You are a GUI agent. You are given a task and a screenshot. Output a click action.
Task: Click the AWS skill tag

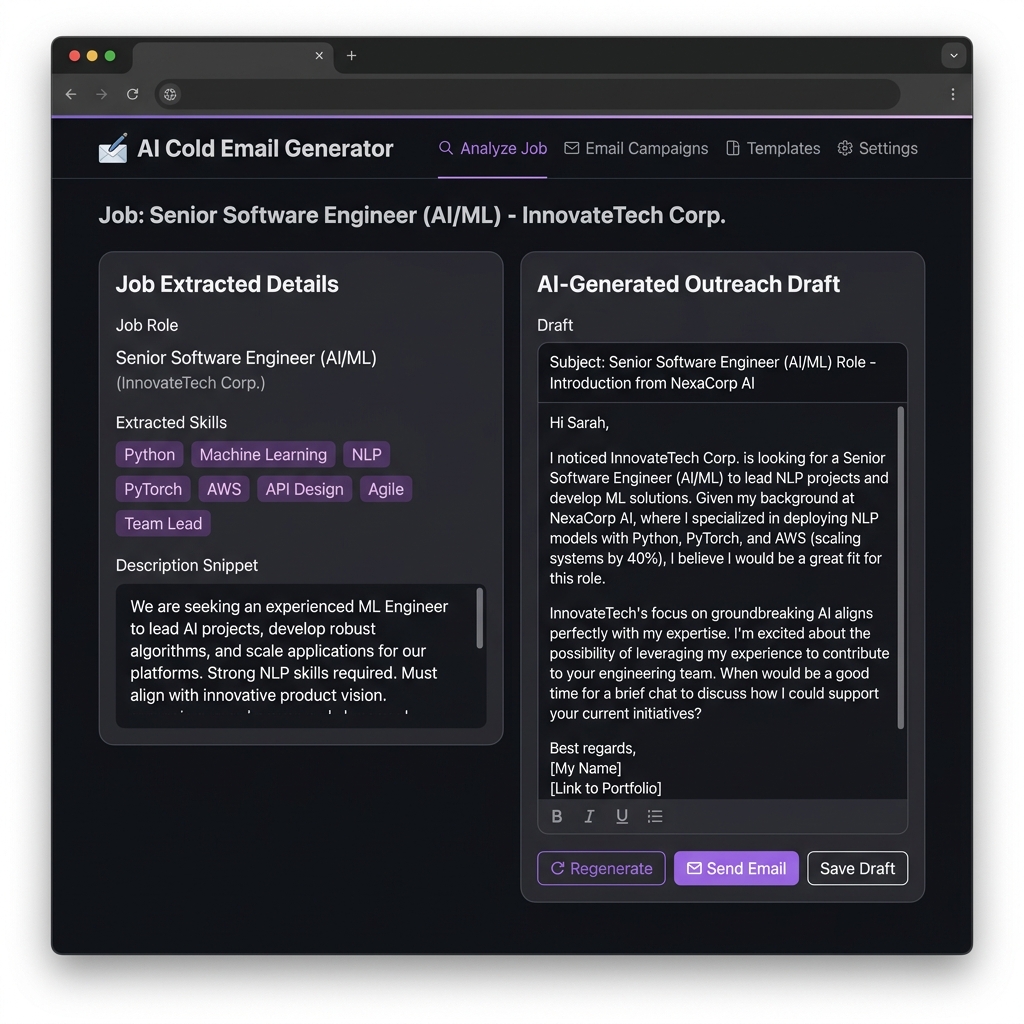coord(224,489)
